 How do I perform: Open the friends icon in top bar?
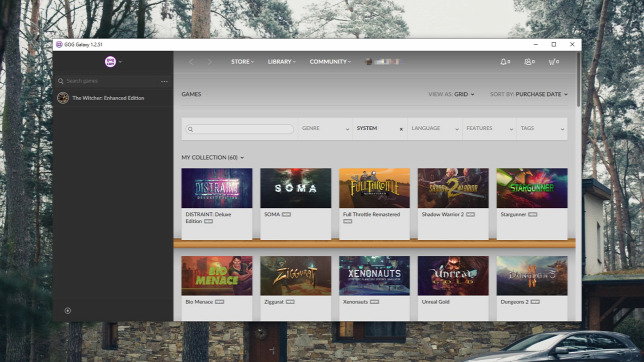click(x=529, y=62)
